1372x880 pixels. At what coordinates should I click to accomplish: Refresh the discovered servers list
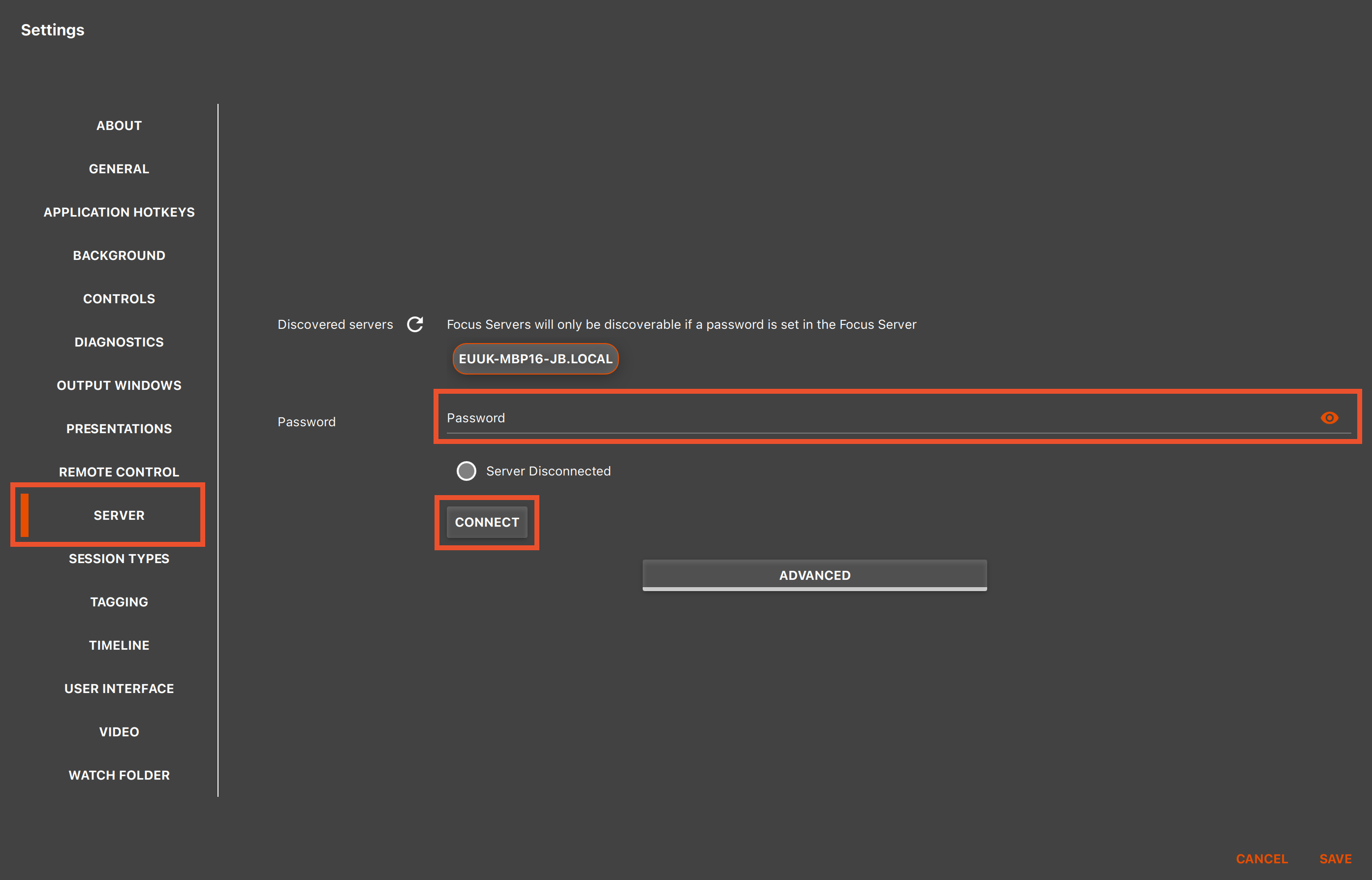(x=415, y=324)
